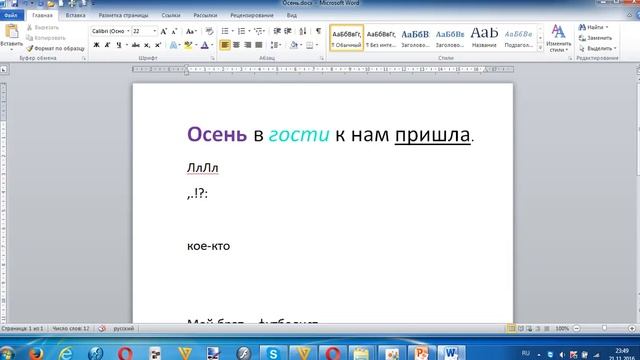Apply subscript formatting

147,45
